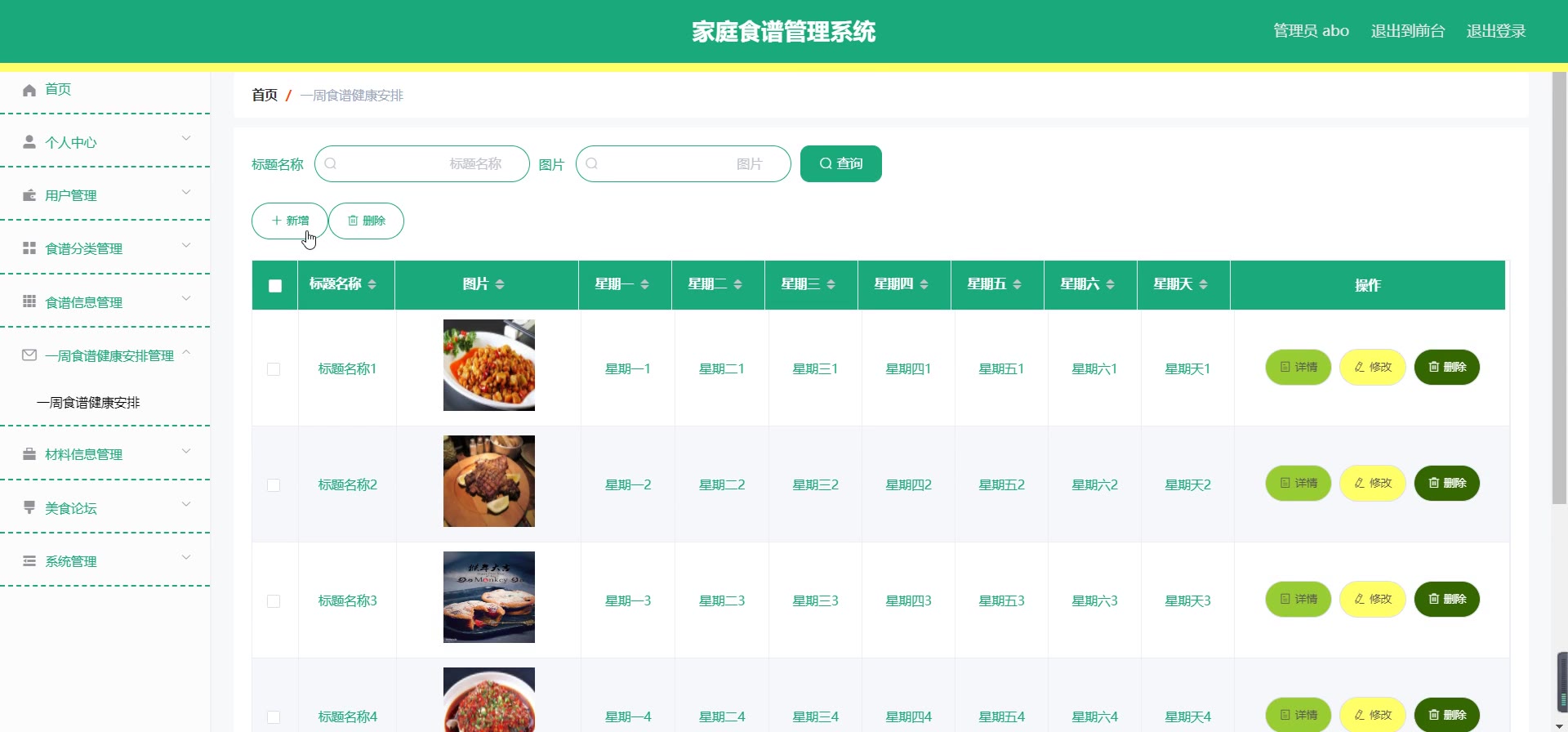The image size is (1568, 732).
Task: Collapse the 一周食谱健康安排管理 chevron
Action: tap(186, 352)
